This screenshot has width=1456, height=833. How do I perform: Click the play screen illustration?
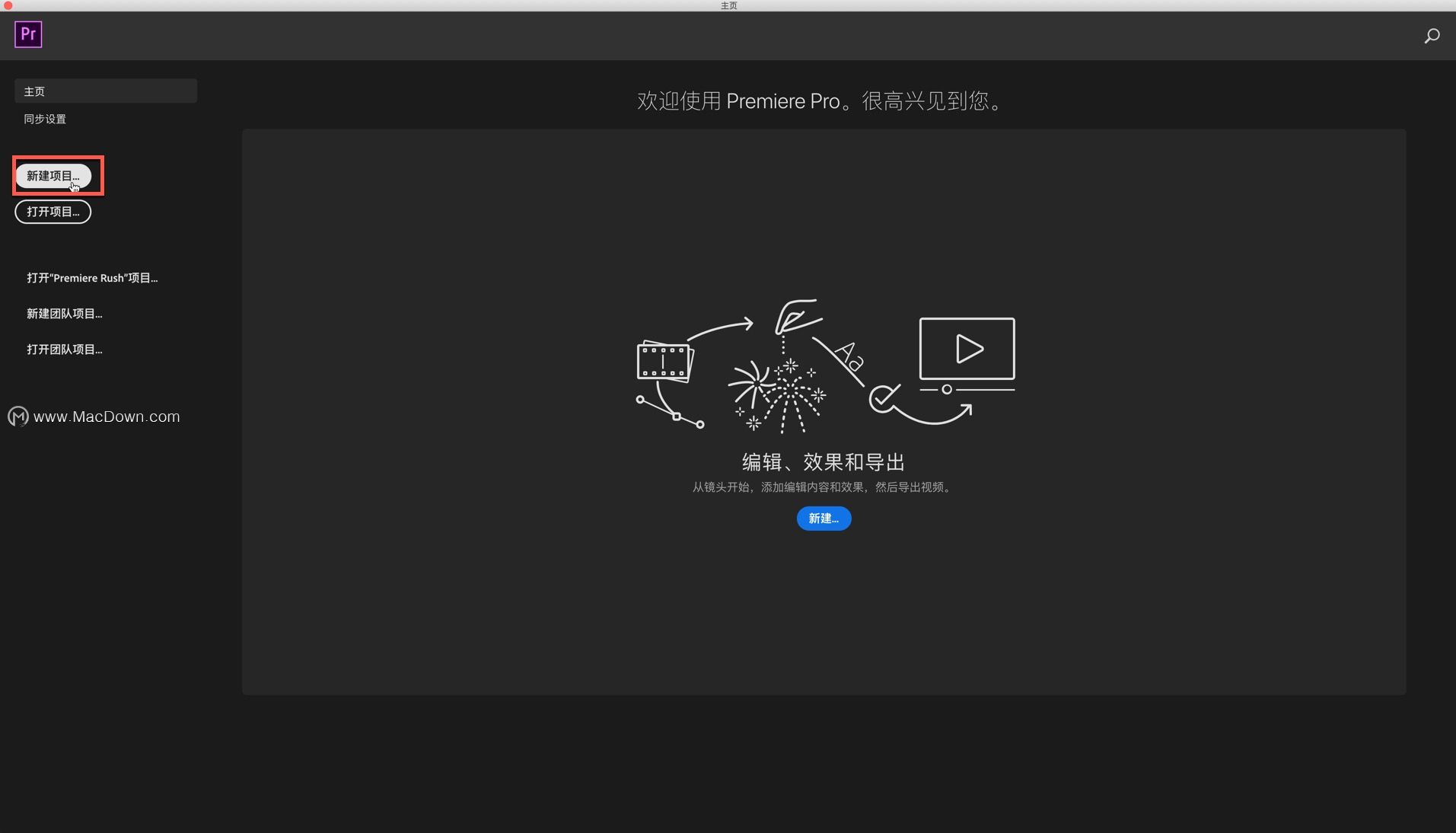point(967,355)
